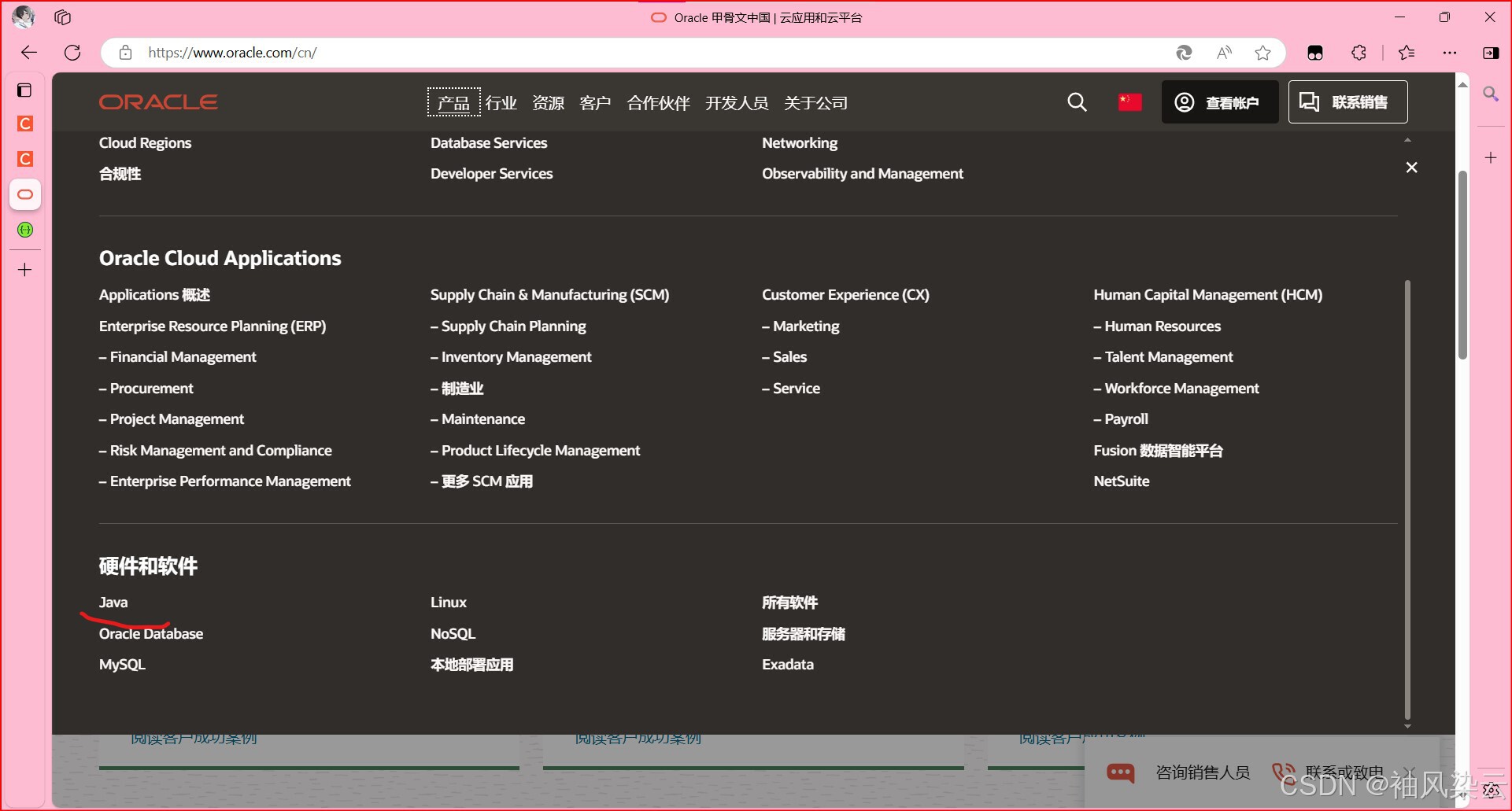Open the Cloud Regions link
Viewport: 1512px width, 811px height.
[x=146, y=143]
